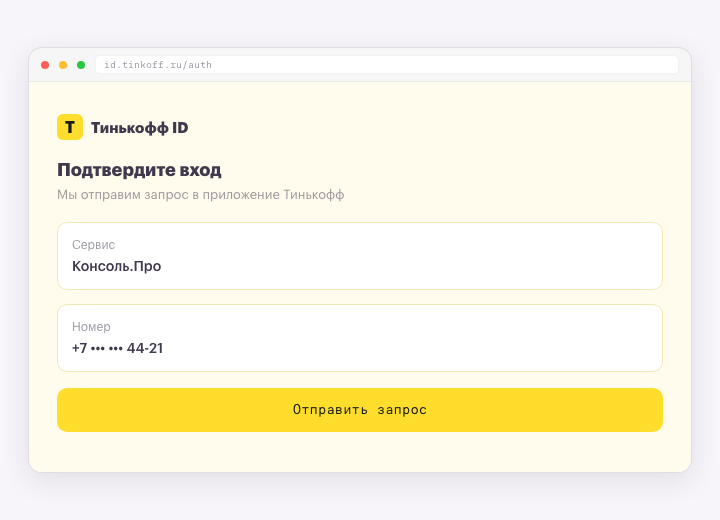Maximize the window with the green button

click(81, 65)
